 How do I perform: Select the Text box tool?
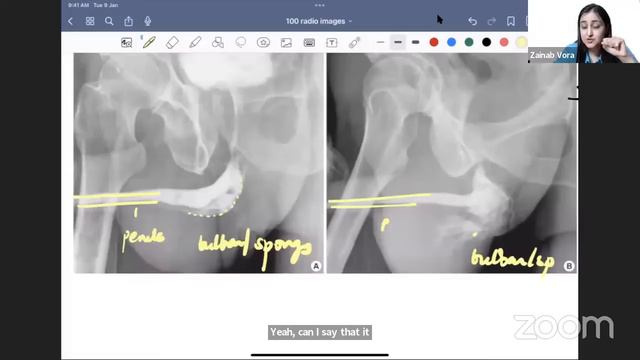pos(331,42)
